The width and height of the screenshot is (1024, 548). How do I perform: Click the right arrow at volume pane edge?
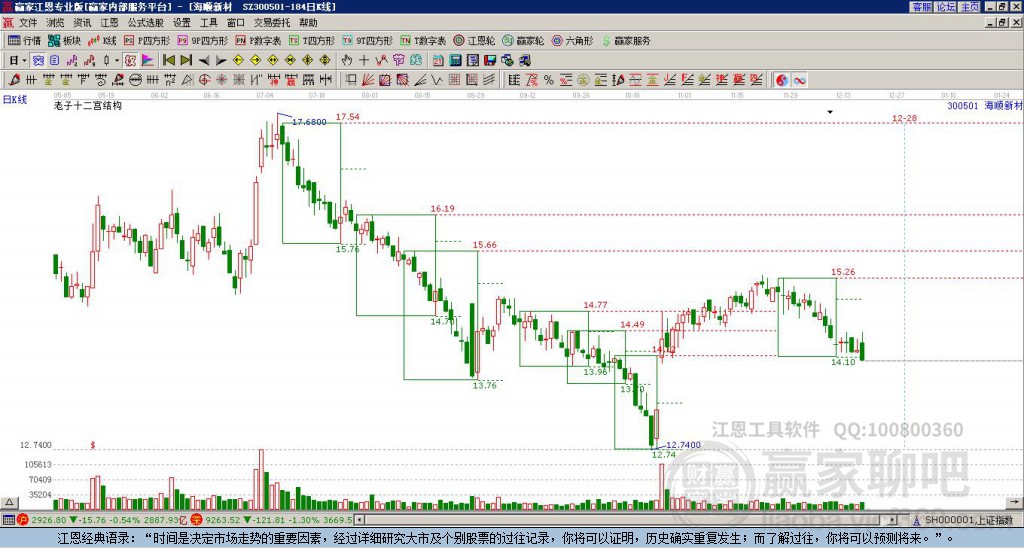coord(1015,502)
